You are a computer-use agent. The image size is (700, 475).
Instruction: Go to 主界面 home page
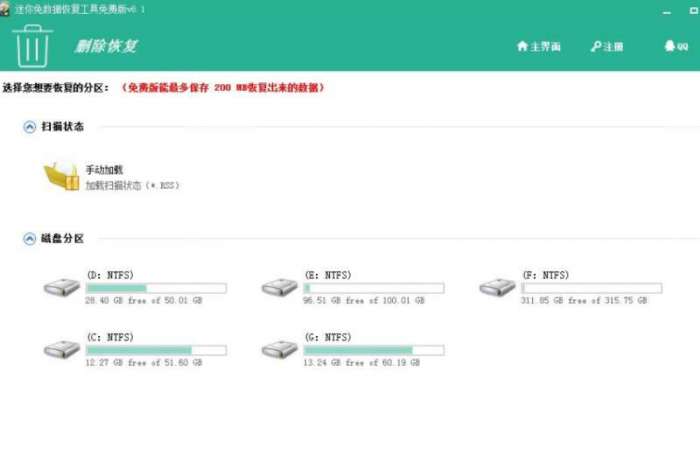tap(538, 47)
